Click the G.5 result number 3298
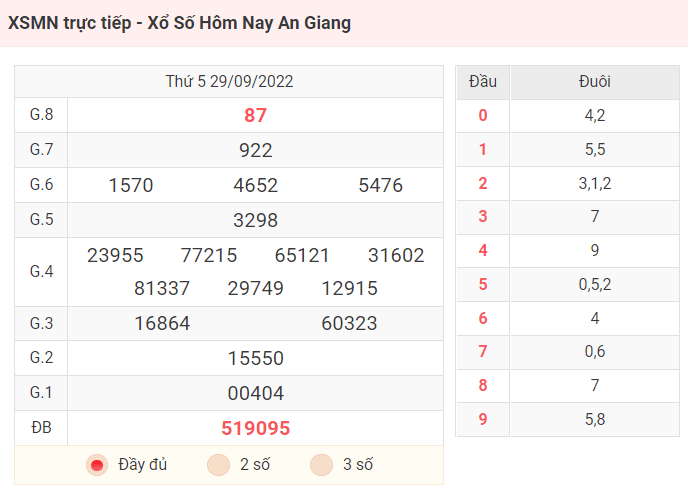 [x=255, y=220]
